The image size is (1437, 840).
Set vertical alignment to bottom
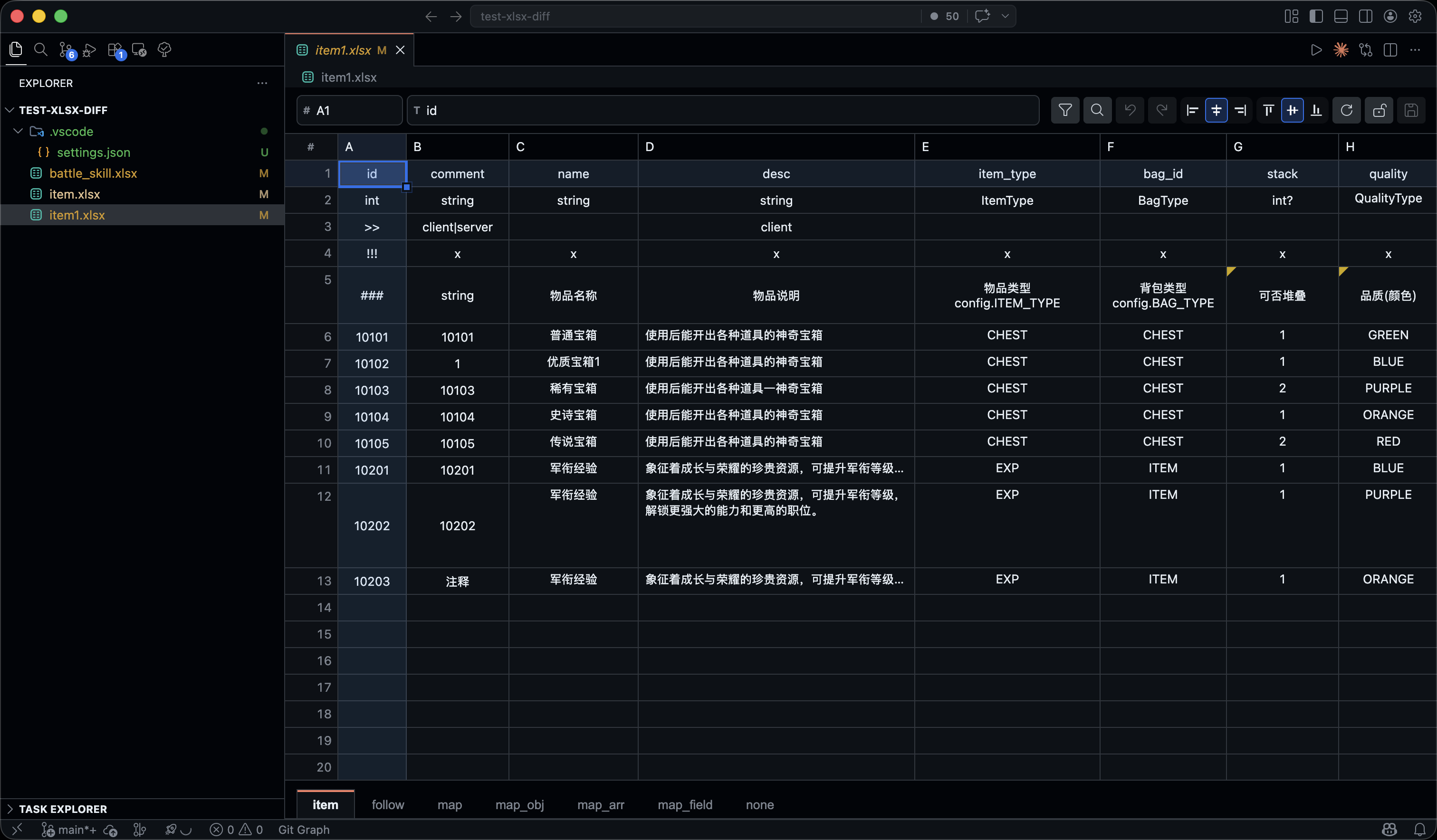(1316, 110)
